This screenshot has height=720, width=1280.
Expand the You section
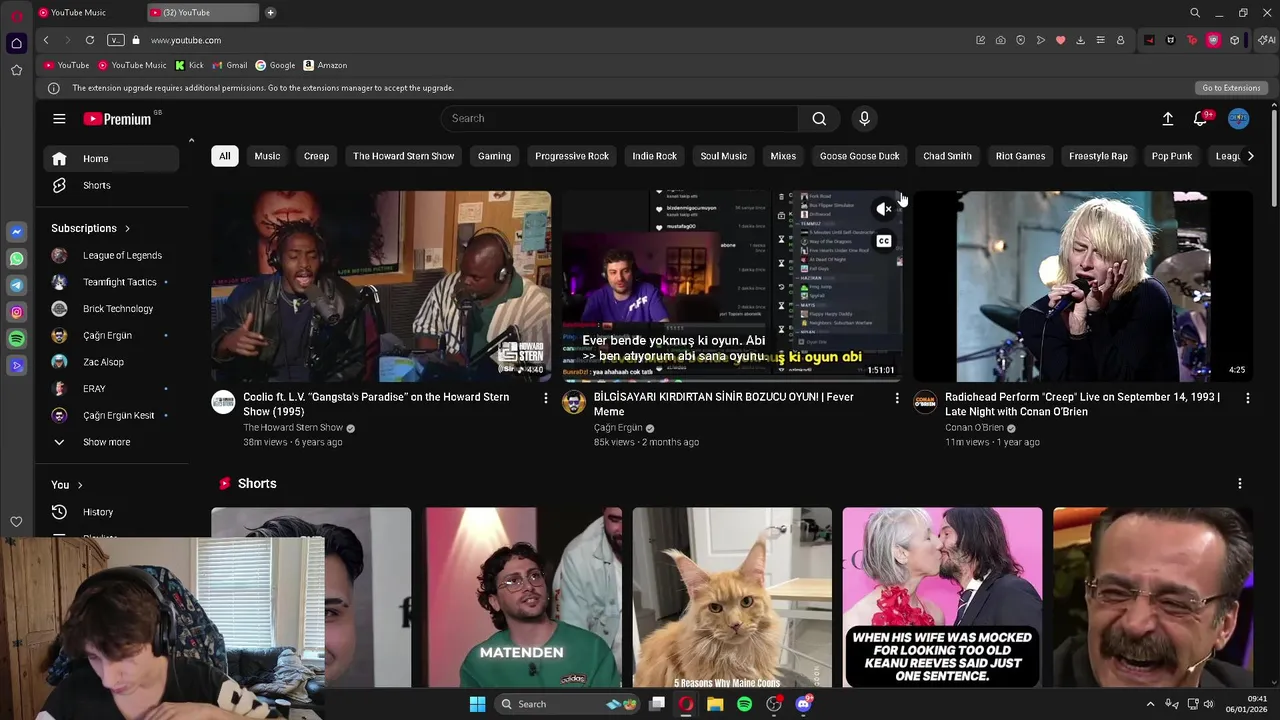click(67, 485)
